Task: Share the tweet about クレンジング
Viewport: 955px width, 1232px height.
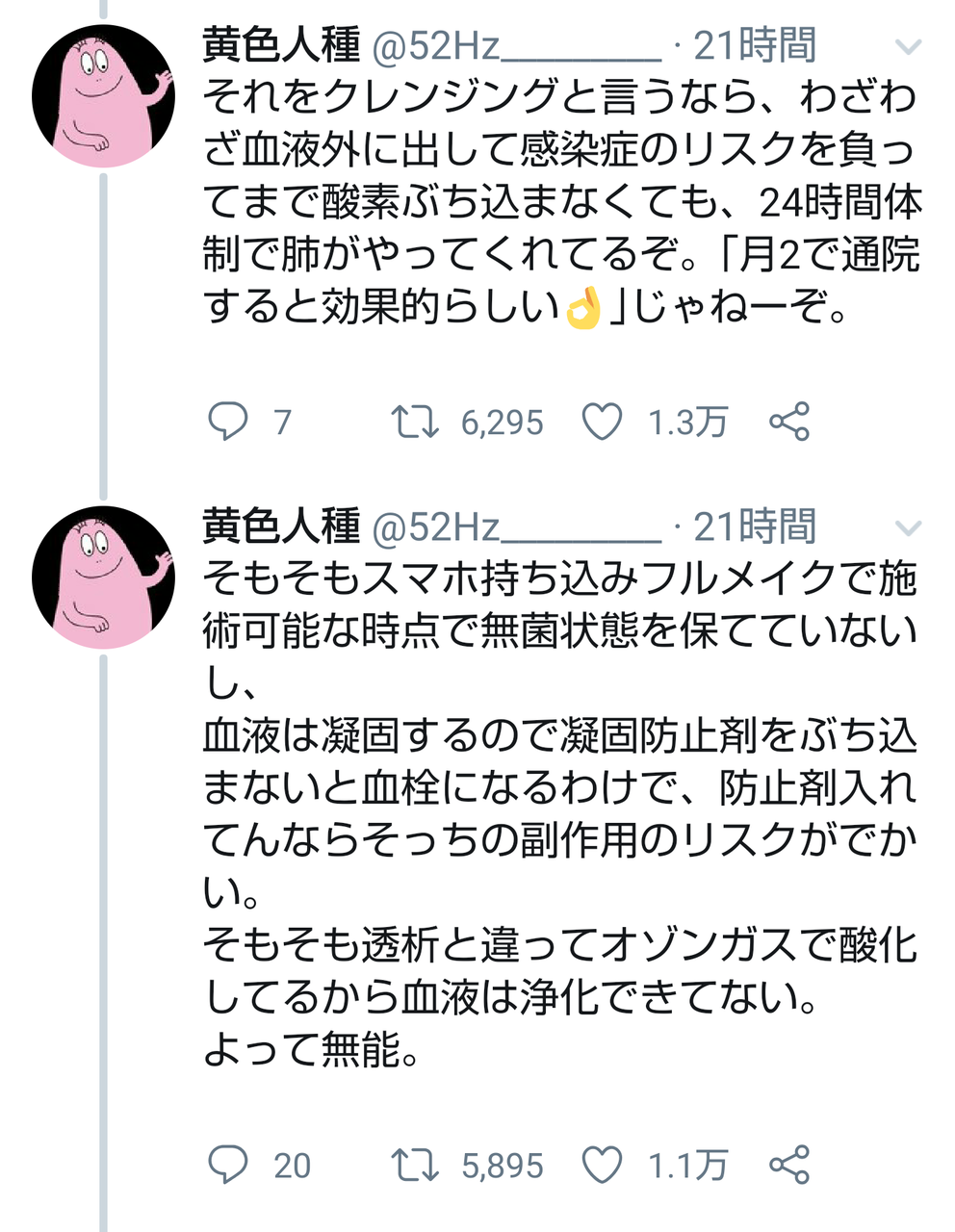Action: click(x=789, y=423)
